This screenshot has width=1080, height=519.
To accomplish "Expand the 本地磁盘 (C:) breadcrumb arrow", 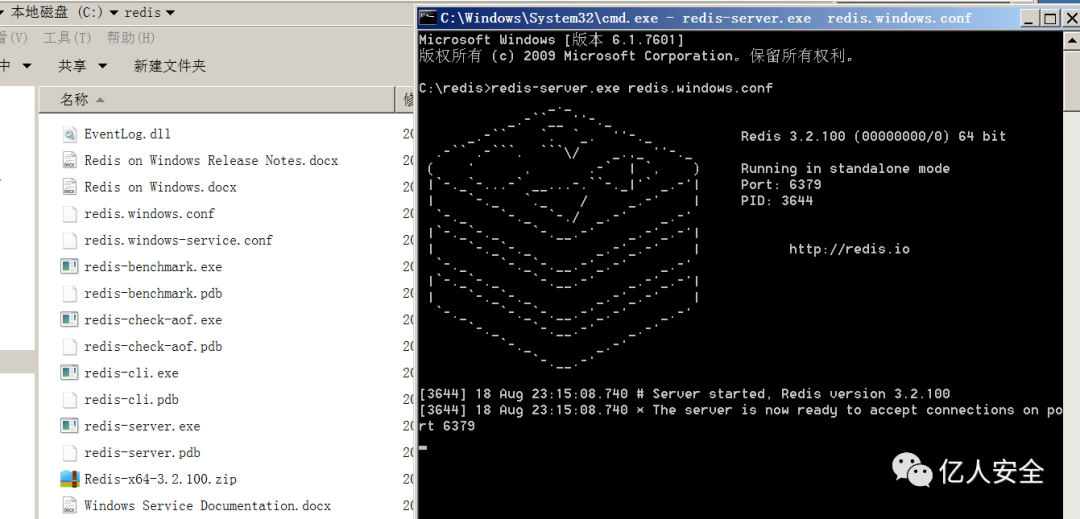I will pyautogui.click(x=112, y=12).
